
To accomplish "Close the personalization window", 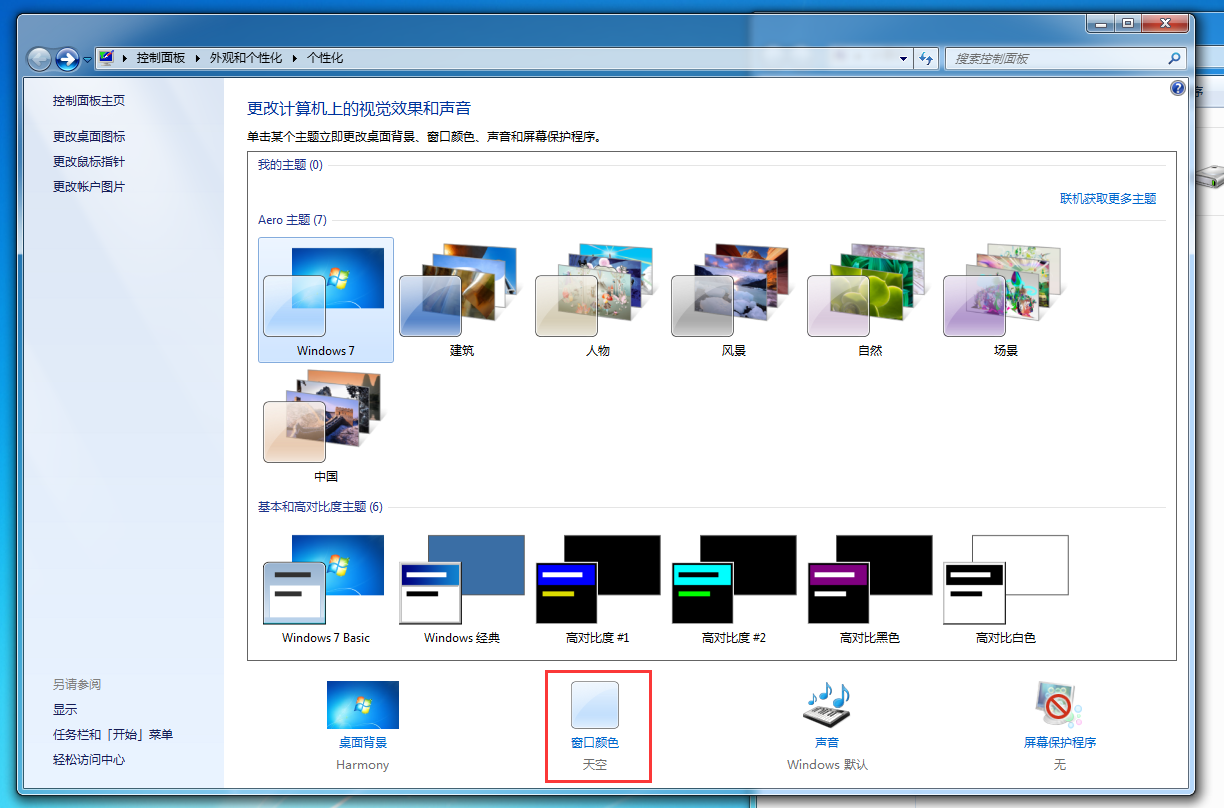I will tap(1165, 23).
